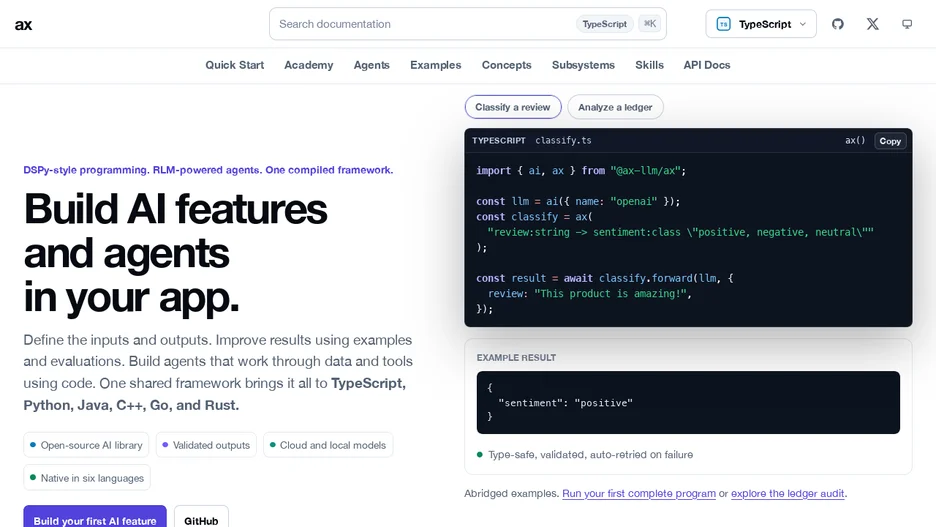Viewport: 936px width, 527px height.
Task: Open the X (Twitter) icon link
Action: [873, 24]
